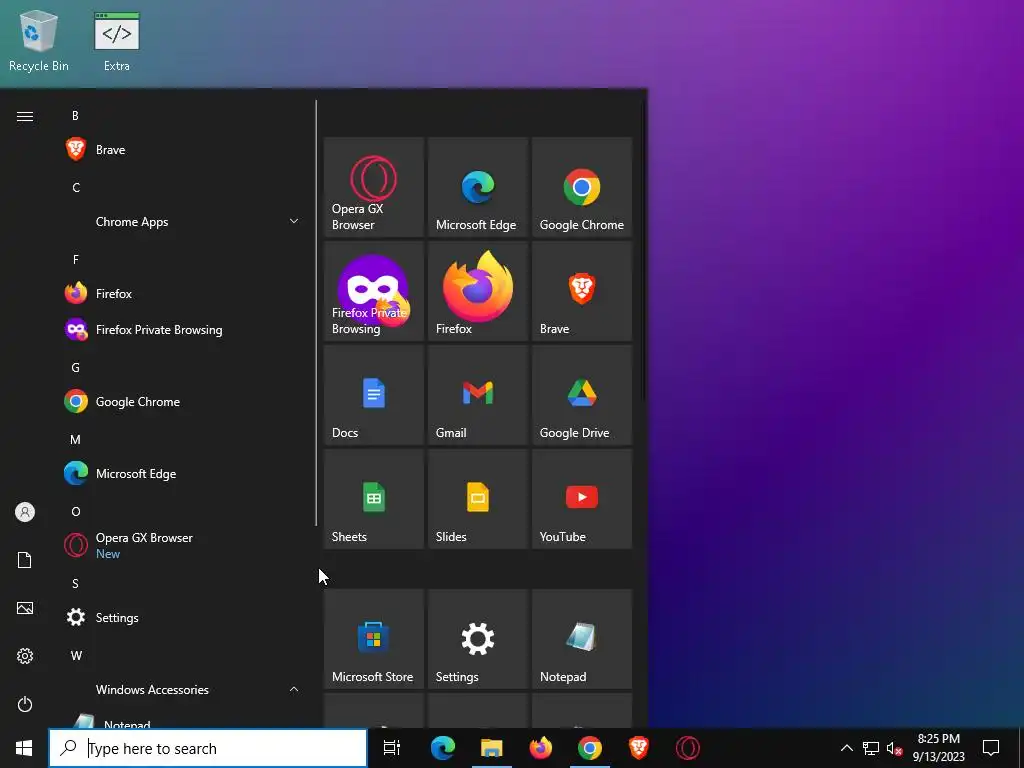The height and width of the screenshot is (768, 1024).
Task: Launch the Google Chrome pinned tile
Action: pos(582,187)
